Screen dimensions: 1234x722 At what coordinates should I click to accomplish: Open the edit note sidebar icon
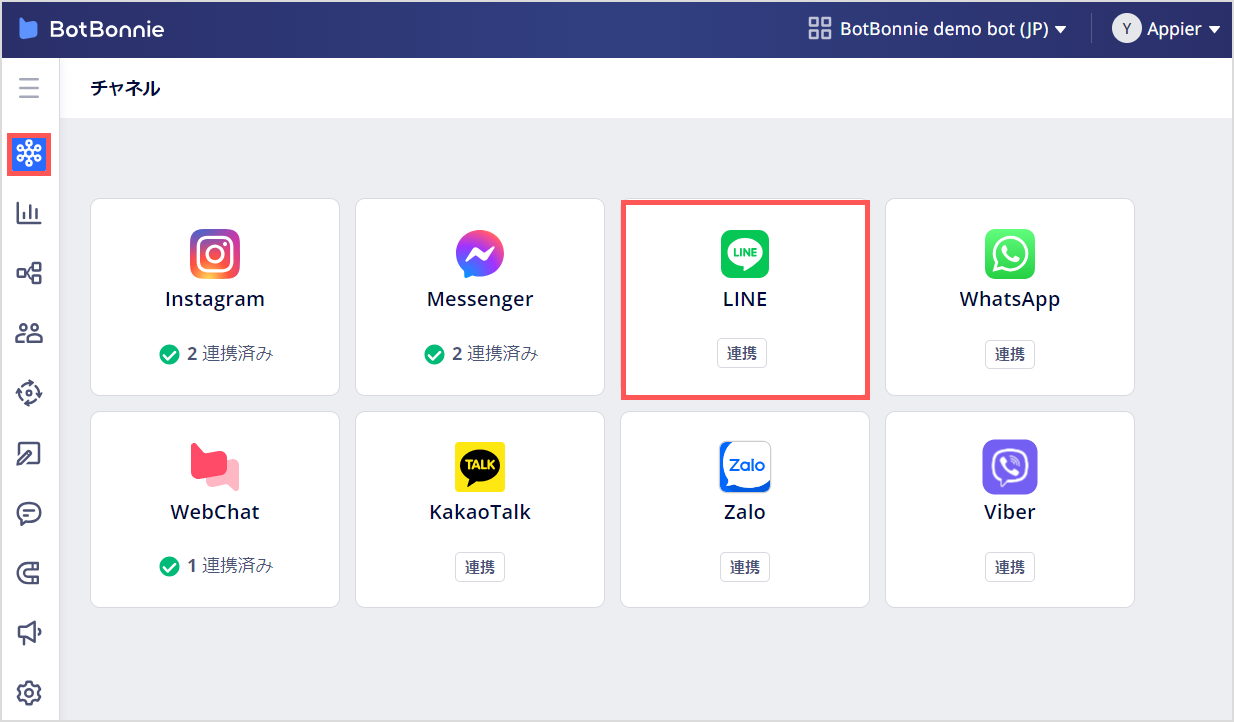29,453
